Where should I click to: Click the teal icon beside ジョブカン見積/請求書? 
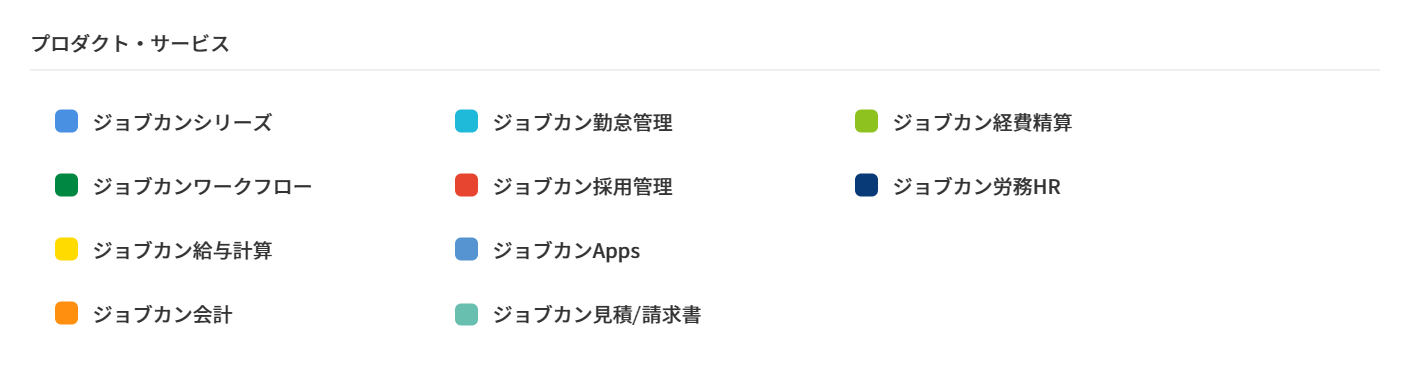click(x=466, y=314)
